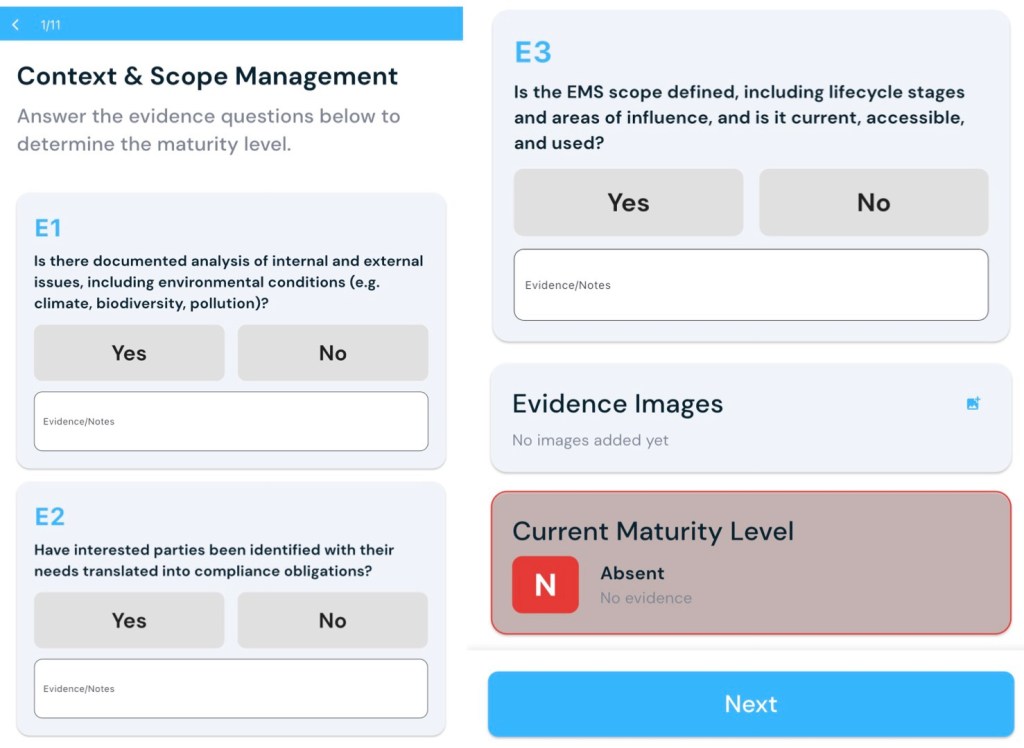Open the Evidence Images card
Viewport: 1024px width, 748px height.
coord(700,418)
